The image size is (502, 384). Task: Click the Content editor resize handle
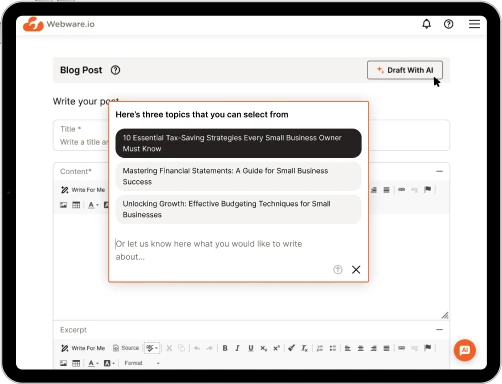(x=445, y=315)
